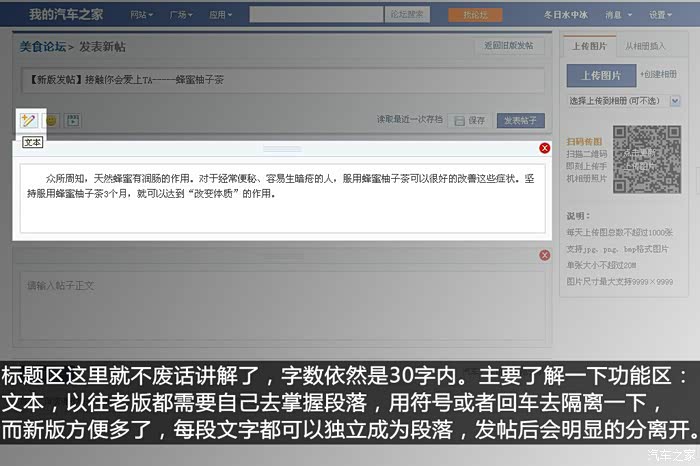The height and width of the screenshot is (466, 700).
Task: Open the emoji smiley picker
Action: pyautogui.click(x=52, y=121)
